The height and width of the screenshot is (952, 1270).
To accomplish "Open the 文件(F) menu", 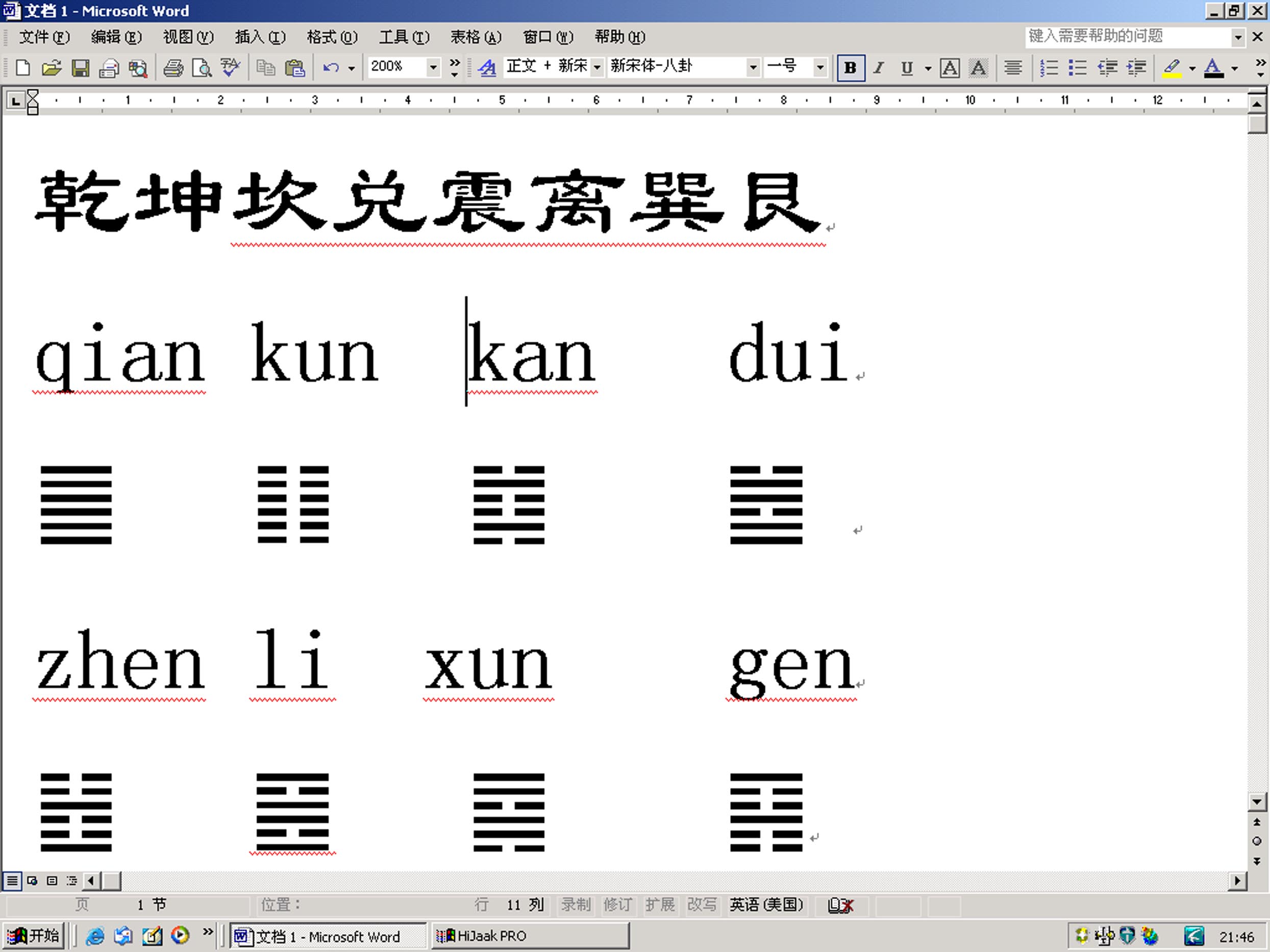I will tap(44, 37).
